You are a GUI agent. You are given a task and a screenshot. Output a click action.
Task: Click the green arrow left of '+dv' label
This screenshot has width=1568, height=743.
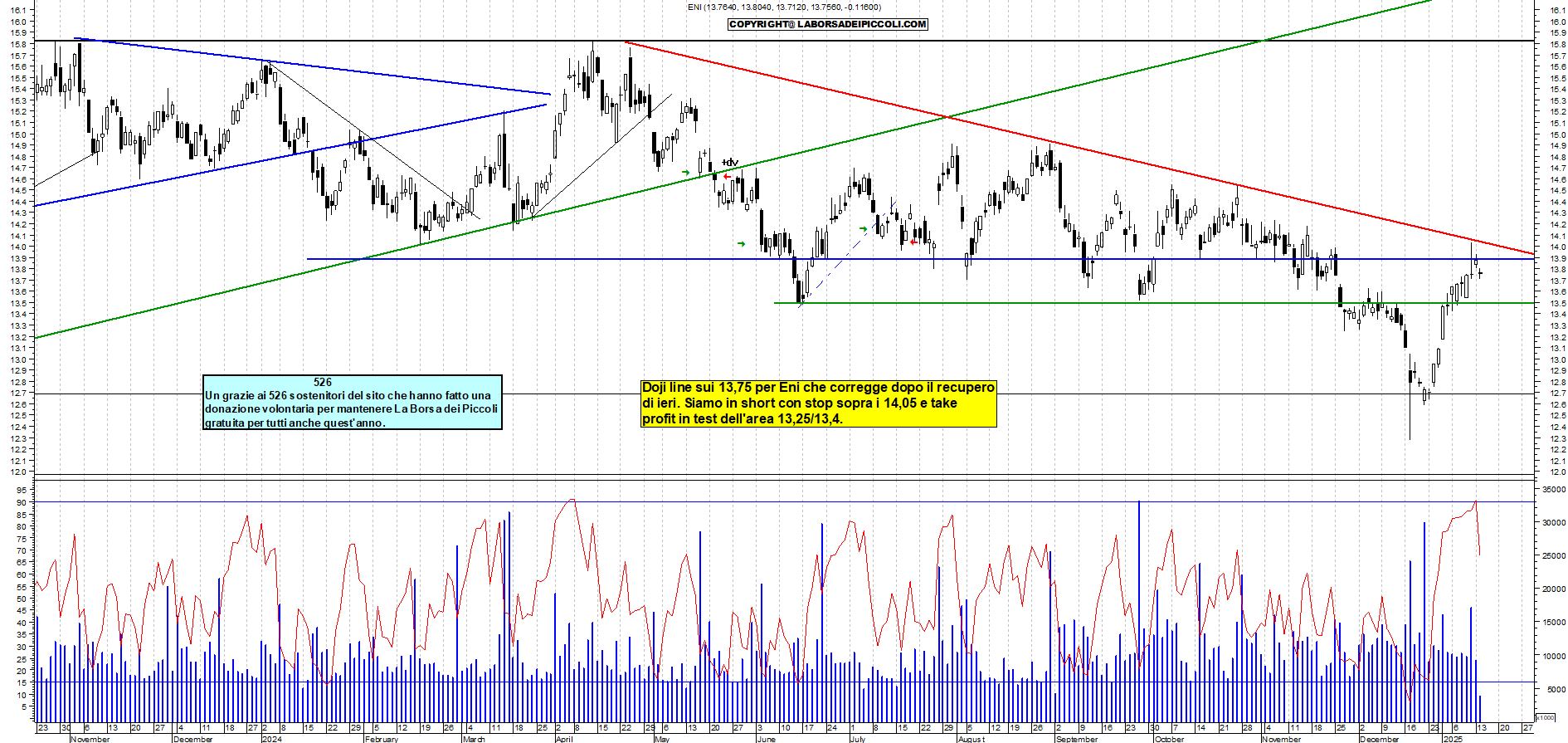[x=685, y=173]
